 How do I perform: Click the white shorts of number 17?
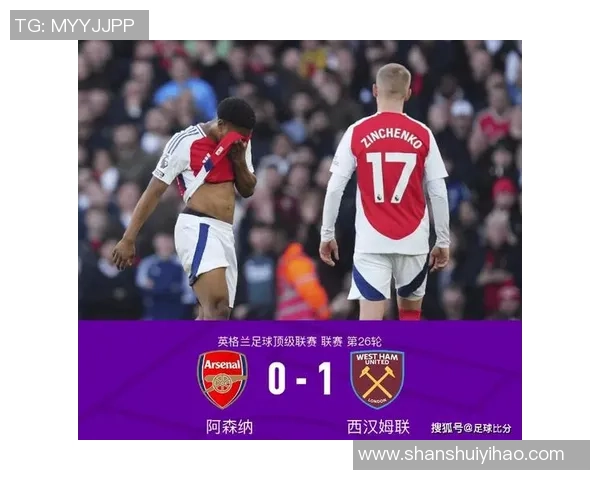click(388, 276)
